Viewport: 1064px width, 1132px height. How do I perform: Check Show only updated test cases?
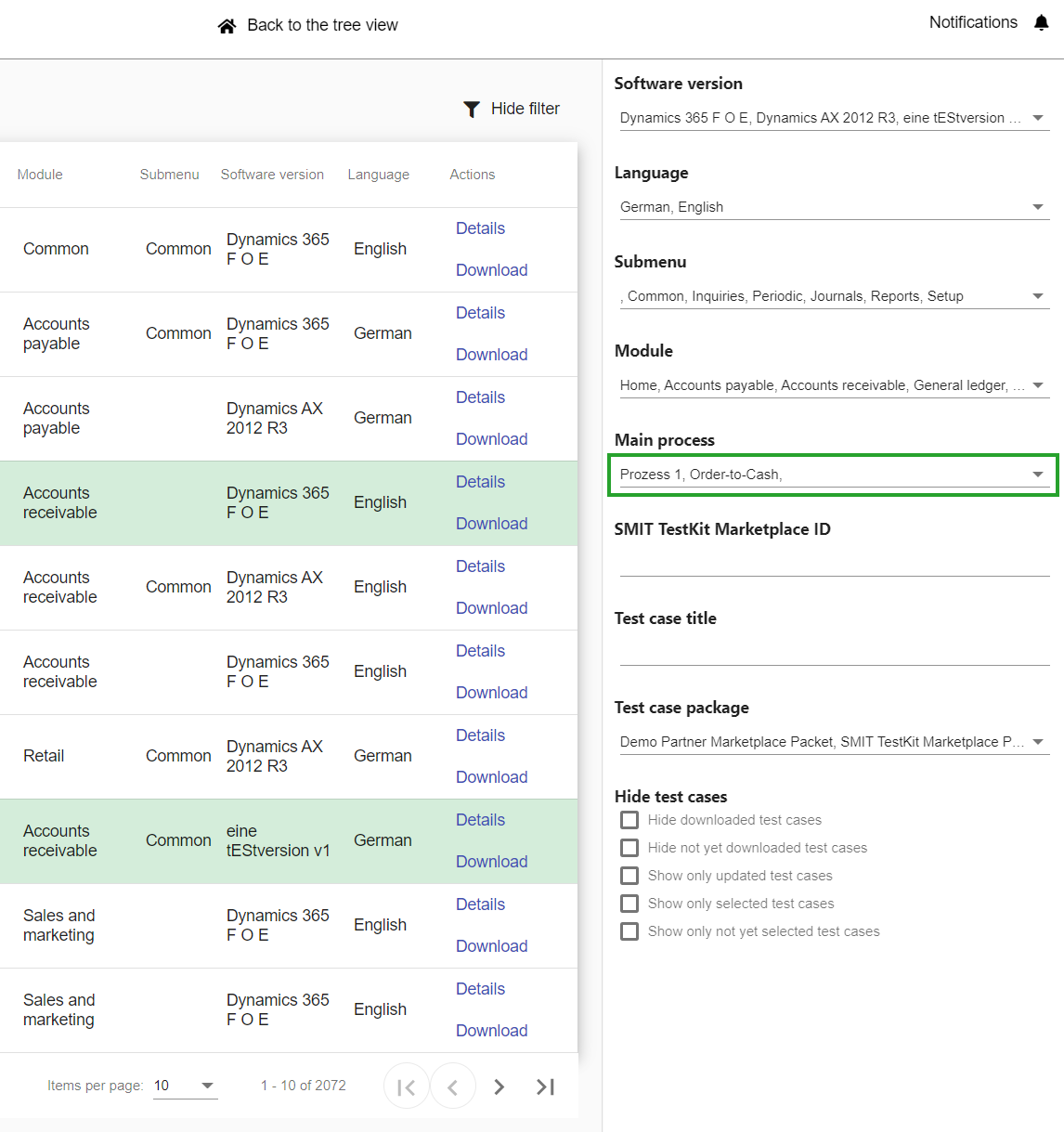pos(629,876)
